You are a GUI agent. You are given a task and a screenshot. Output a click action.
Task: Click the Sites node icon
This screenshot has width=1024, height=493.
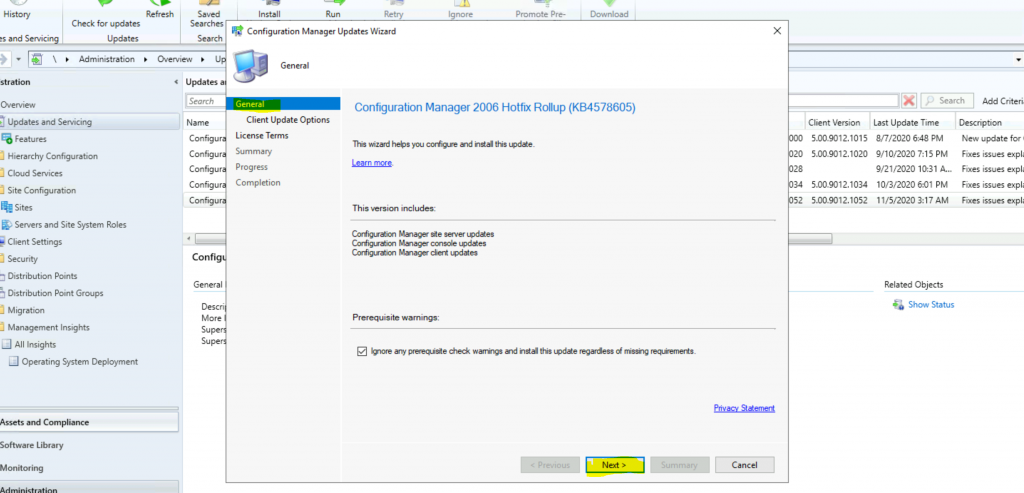(7, 207)
